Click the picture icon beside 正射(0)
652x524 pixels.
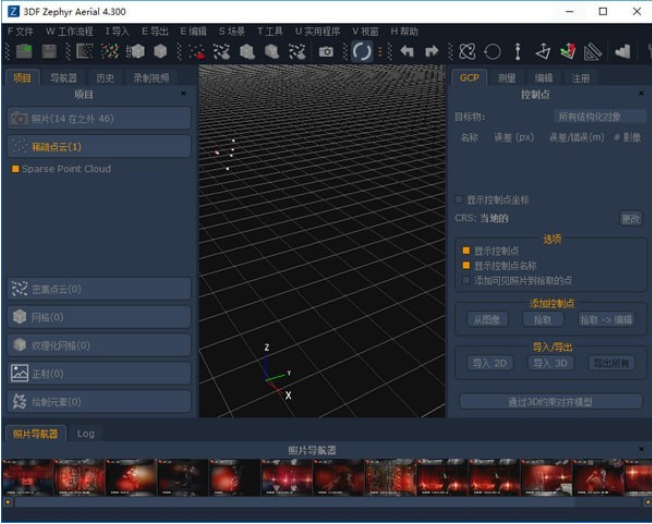[x=20, y=373]
